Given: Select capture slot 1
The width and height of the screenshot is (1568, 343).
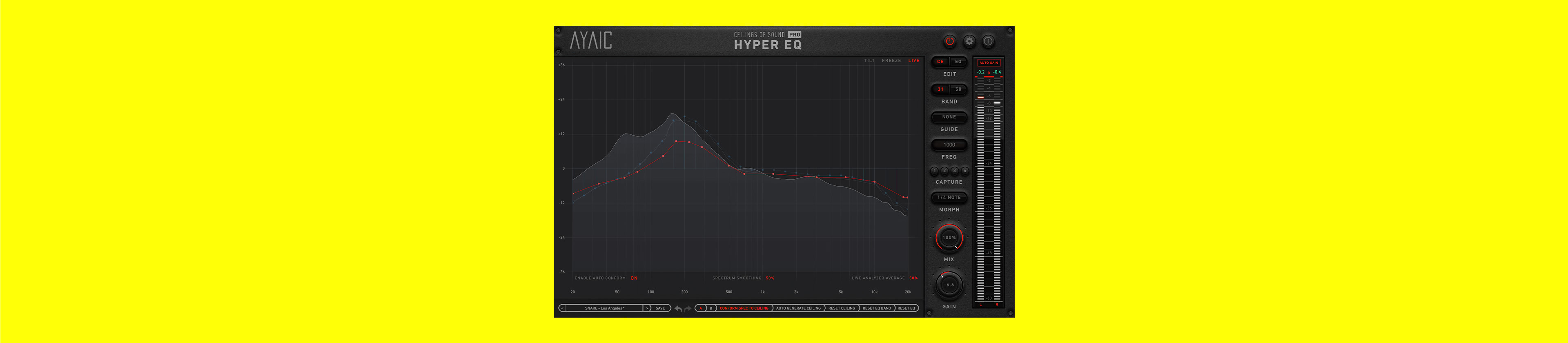Looking at the screenshot, I should [934, 171].
